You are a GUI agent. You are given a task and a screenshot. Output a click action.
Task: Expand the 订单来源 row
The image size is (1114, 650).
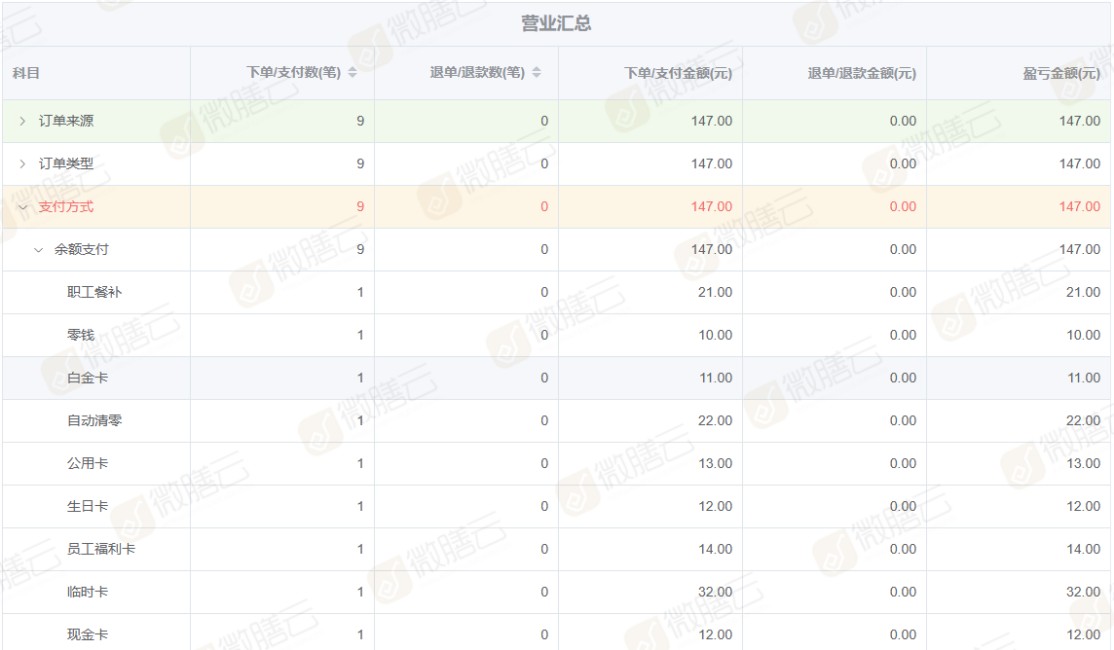click(x=22, y=121)
